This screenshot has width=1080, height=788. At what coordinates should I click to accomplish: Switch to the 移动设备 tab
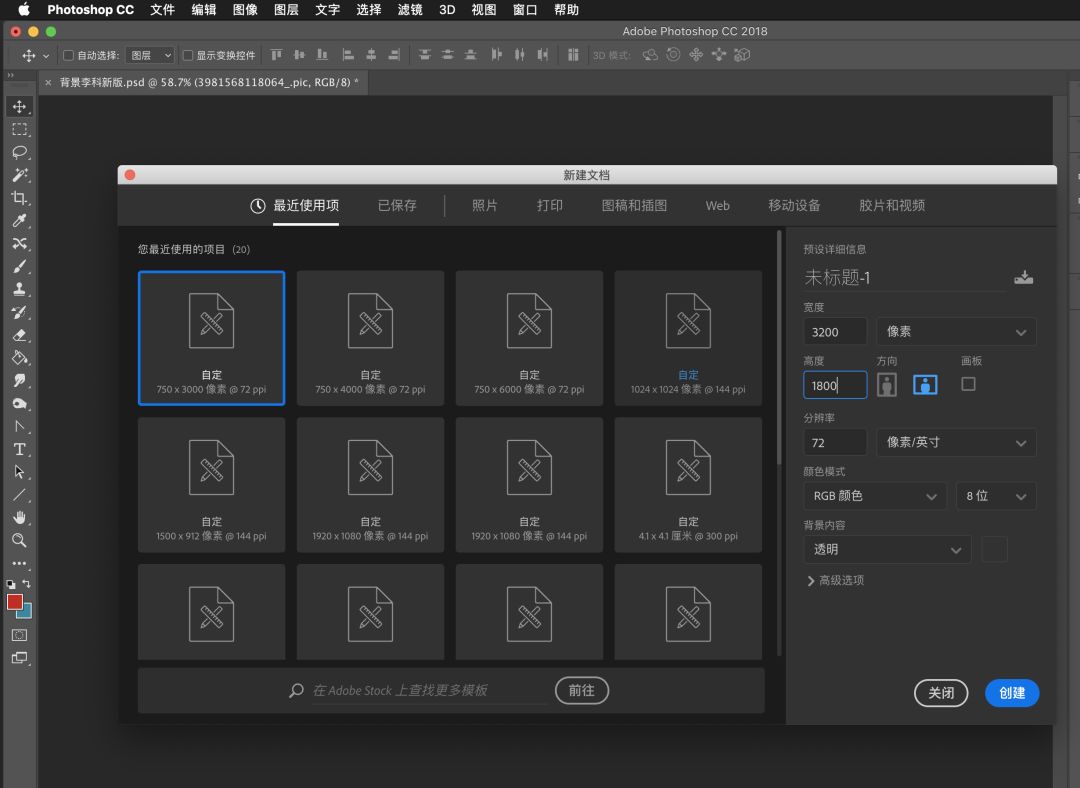click(794, 205)
